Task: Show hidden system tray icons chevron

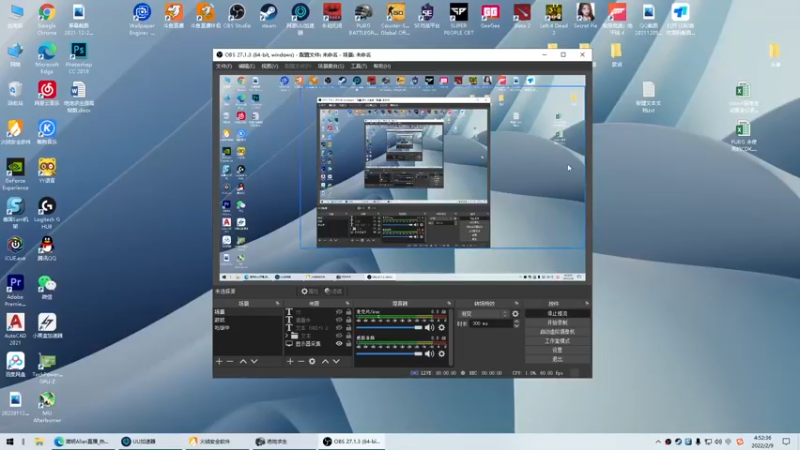Action: [658, 442]
